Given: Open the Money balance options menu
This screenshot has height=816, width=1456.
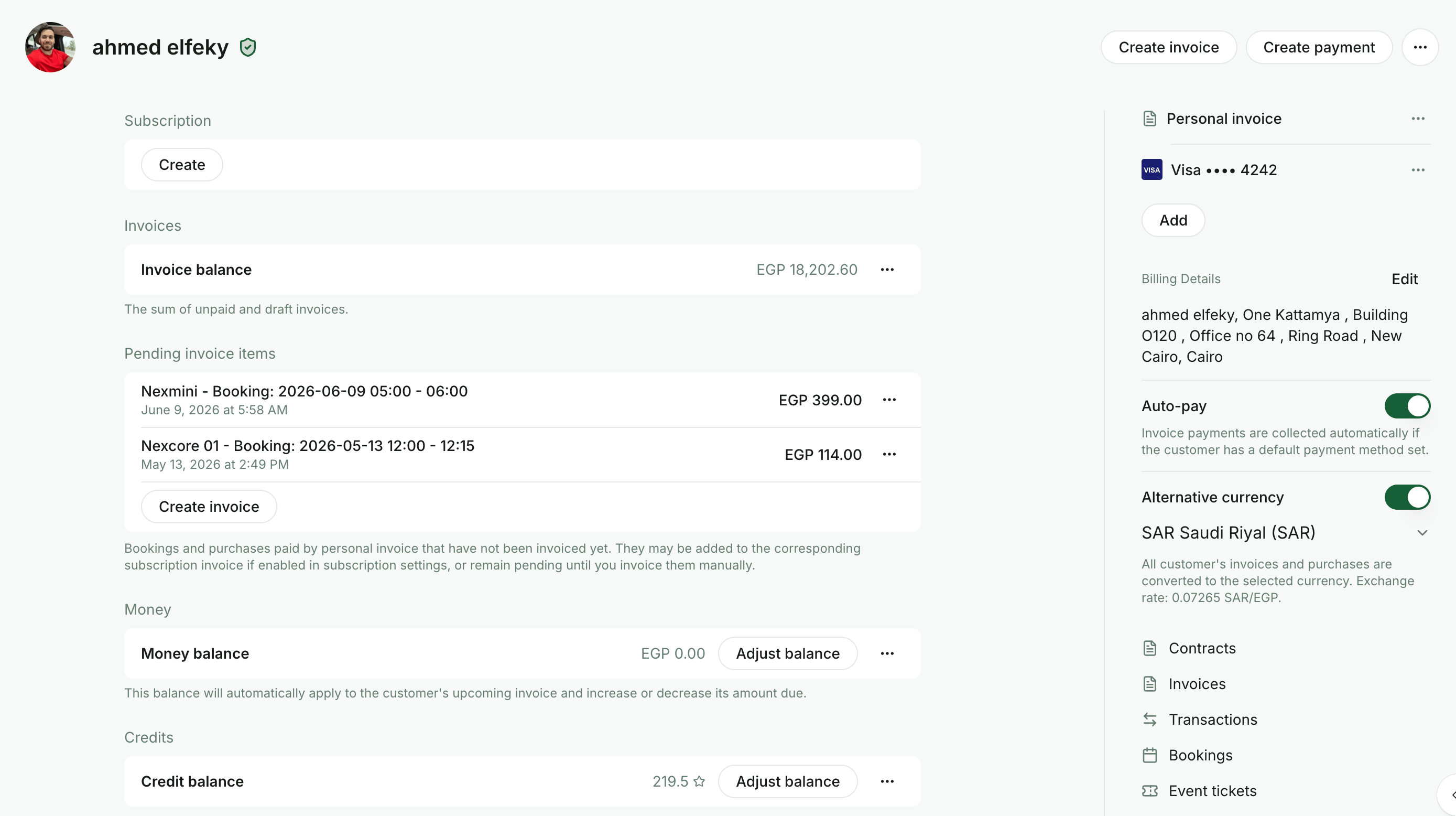Looking at the screenshot, I should click(887, 654).
